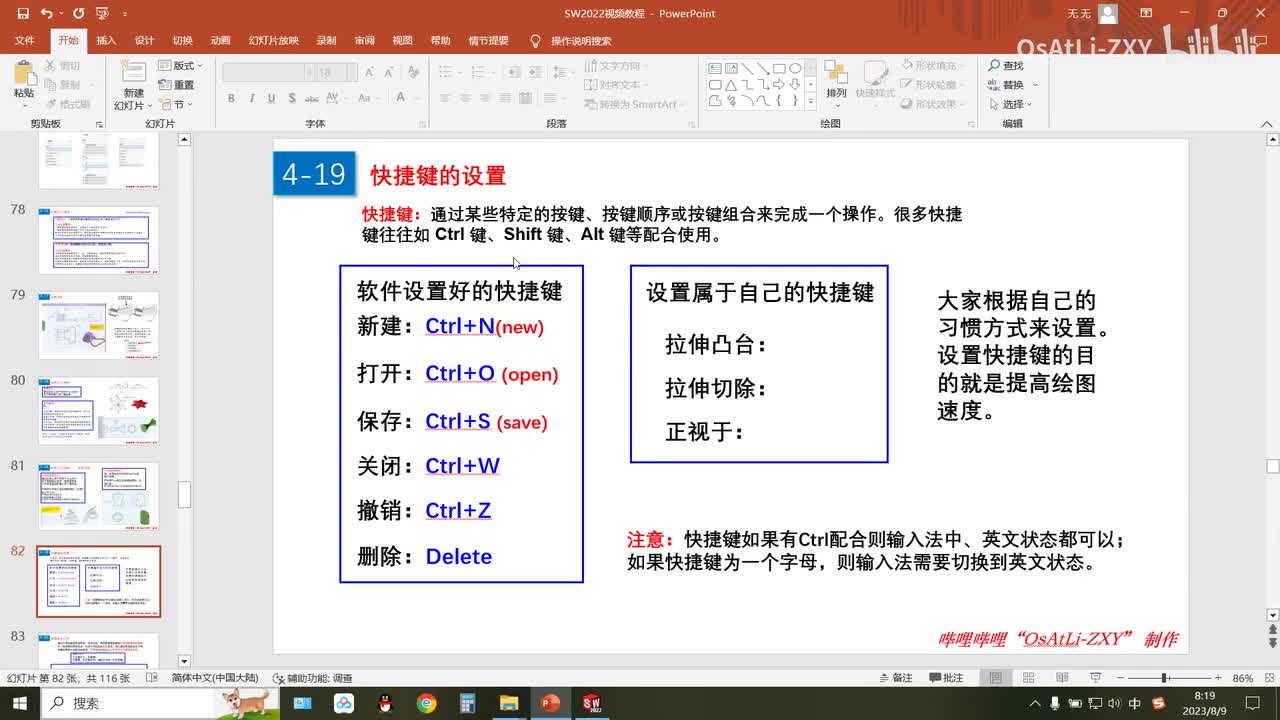Open the File menu tab
1280x720 pixels.
(24, 41)
